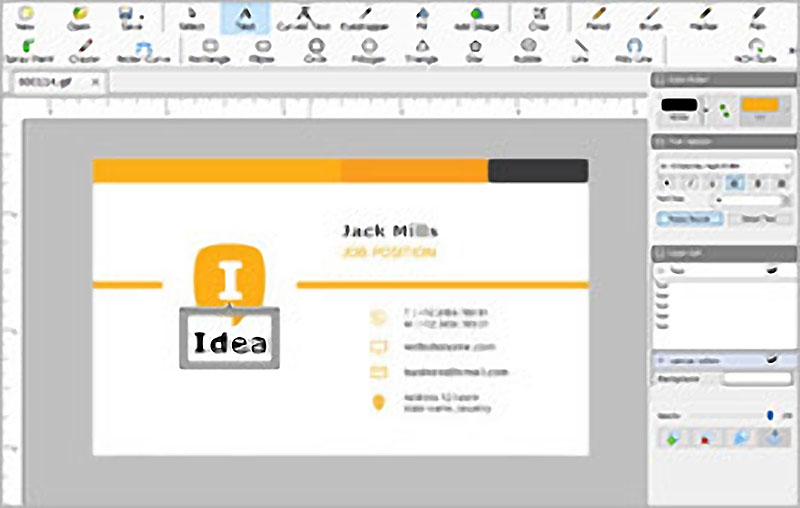Choose the Spray Paint tool
This screenshot has height=508, width=800.
coord(29,52)
